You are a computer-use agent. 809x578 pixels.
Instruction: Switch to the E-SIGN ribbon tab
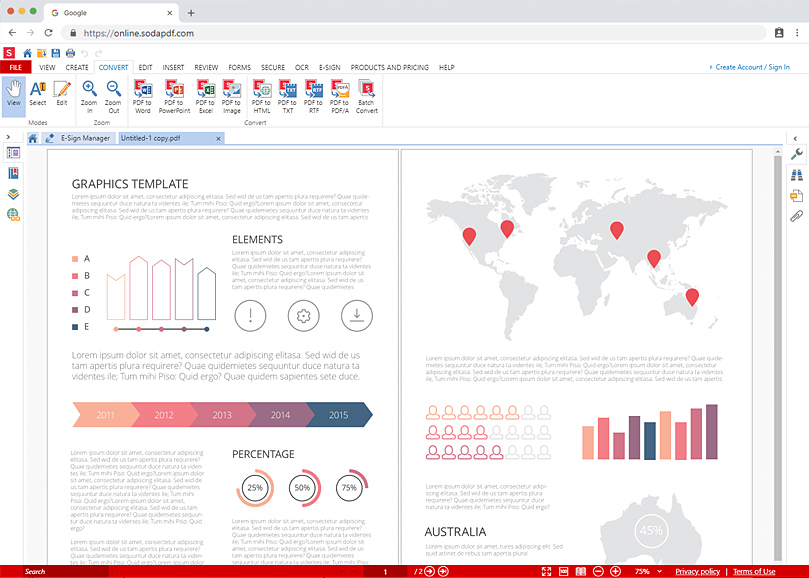330,68
